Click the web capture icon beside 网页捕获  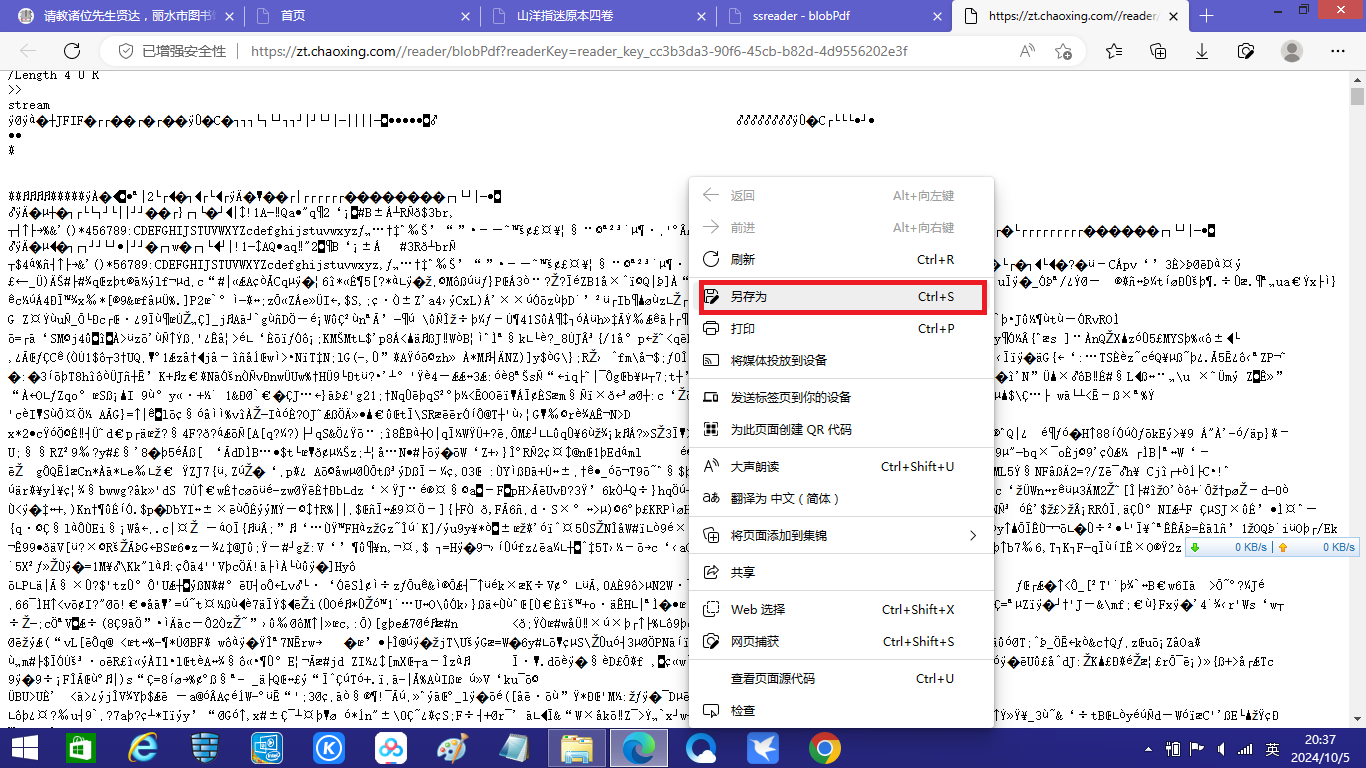pyautogui.click(x=712, y=641)
